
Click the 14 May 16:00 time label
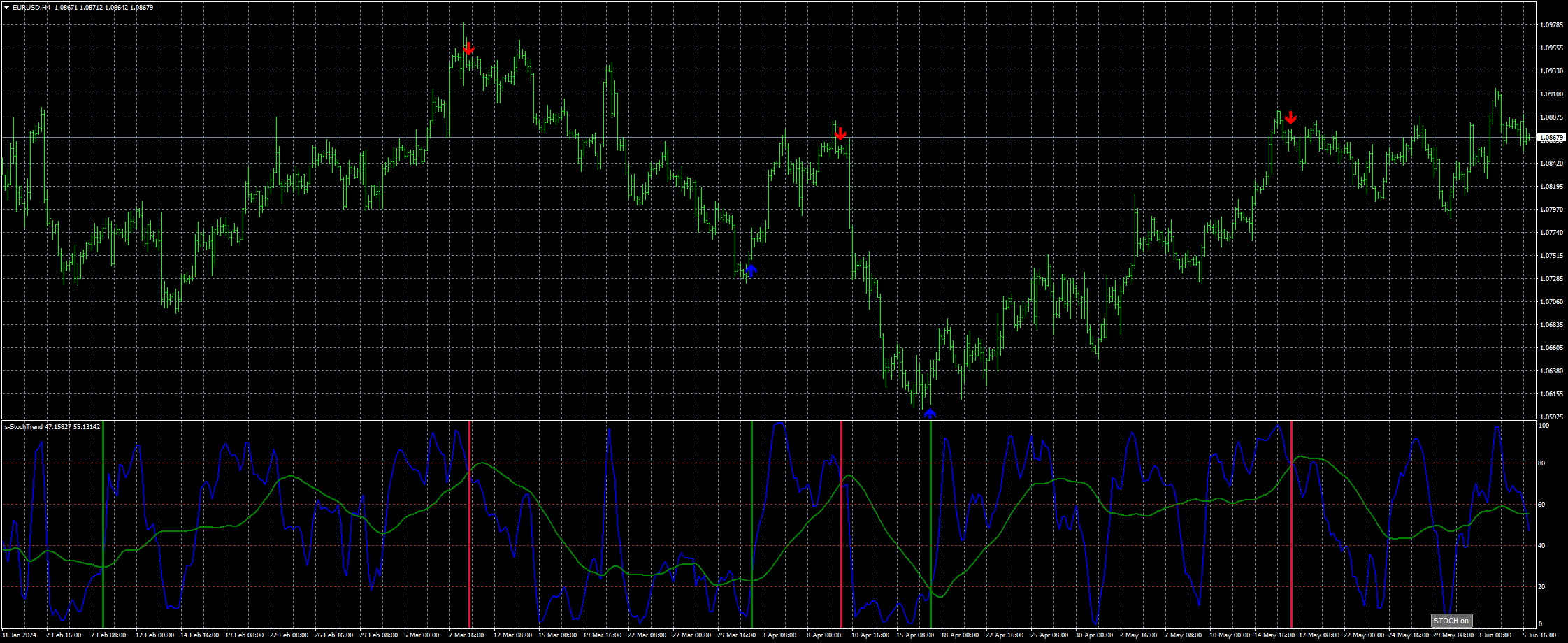pyautogui.click(x=1273, y=636)
